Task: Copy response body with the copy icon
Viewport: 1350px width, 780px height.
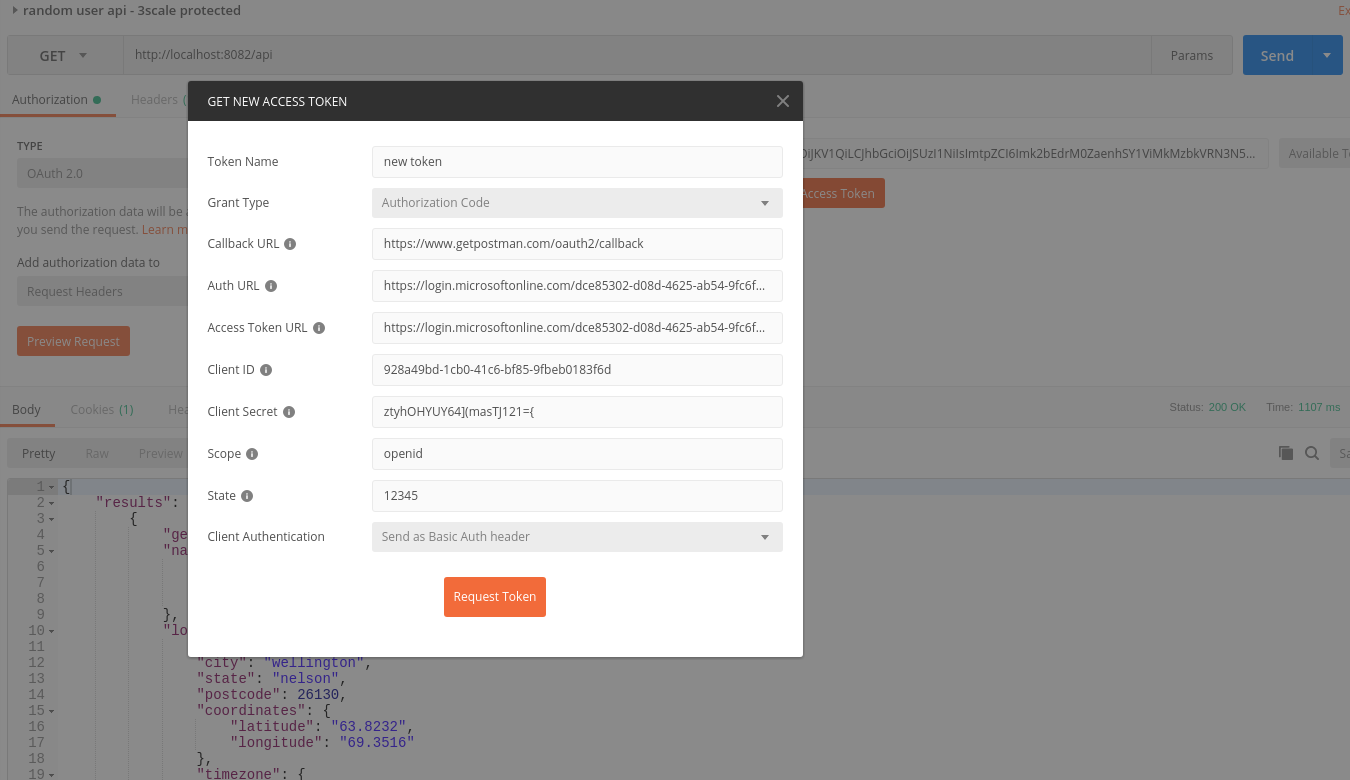Action: click(1286, 453)
